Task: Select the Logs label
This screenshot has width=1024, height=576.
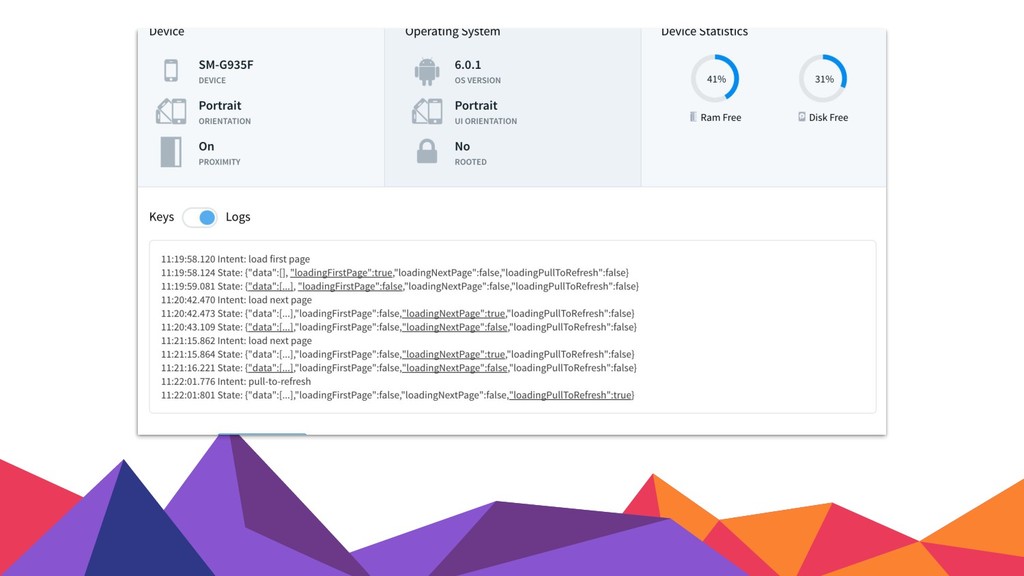Action: pyautogui.click(x=238, y=217)
